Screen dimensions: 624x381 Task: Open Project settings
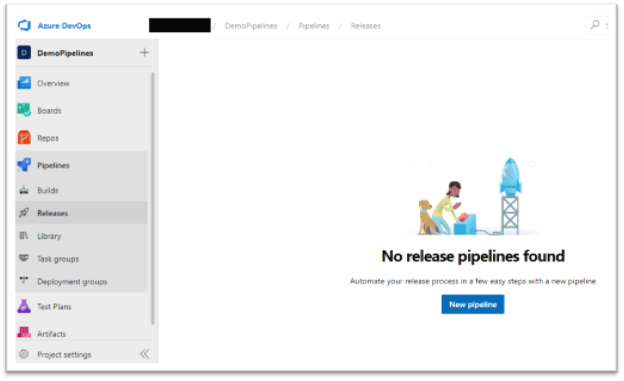(x=64, y=355)
